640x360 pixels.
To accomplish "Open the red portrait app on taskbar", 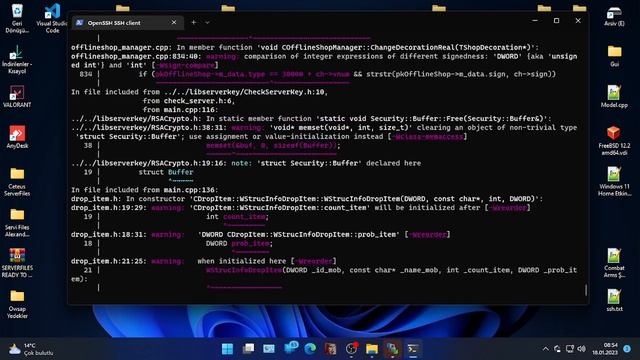I will pos(331,349).
